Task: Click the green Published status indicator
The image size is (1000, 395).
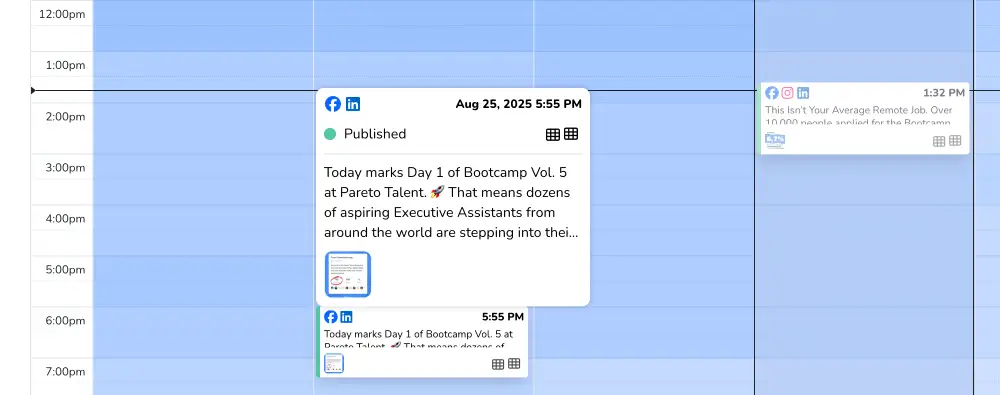Action: [x=330, y=134]
